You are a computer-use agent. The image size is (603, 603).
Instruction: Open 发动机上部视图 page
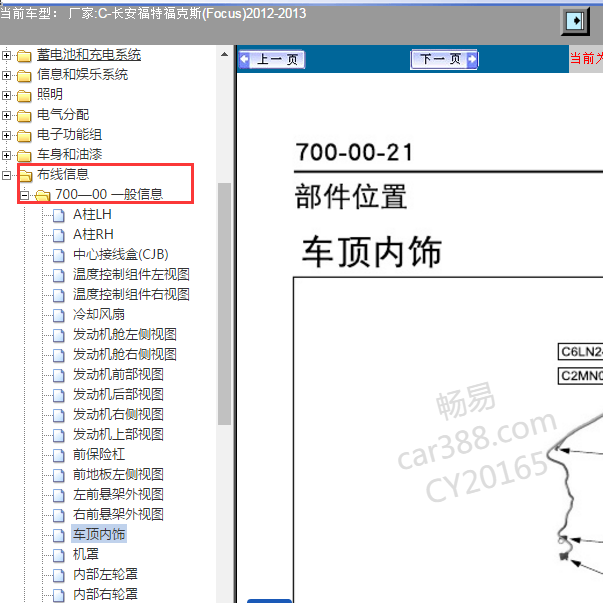coord(118,435)
